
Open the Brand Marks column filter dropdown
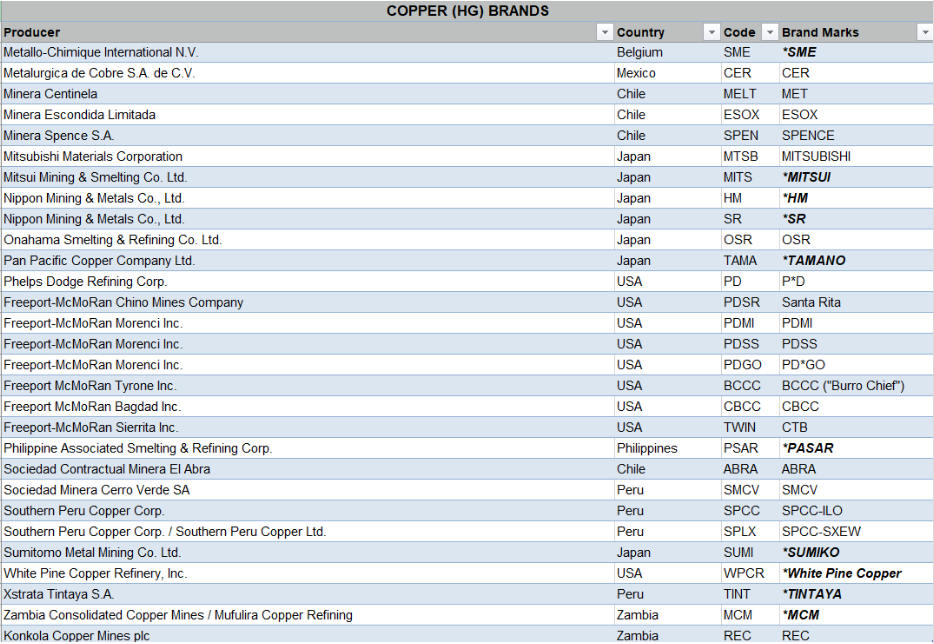[x=925, y=32]
